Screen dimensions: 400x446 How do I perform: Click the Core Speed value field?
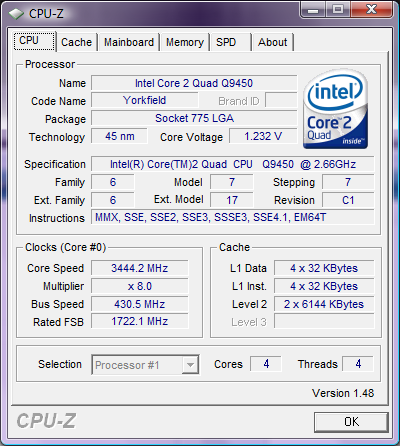pyautogui.click(x=140, y=268)
